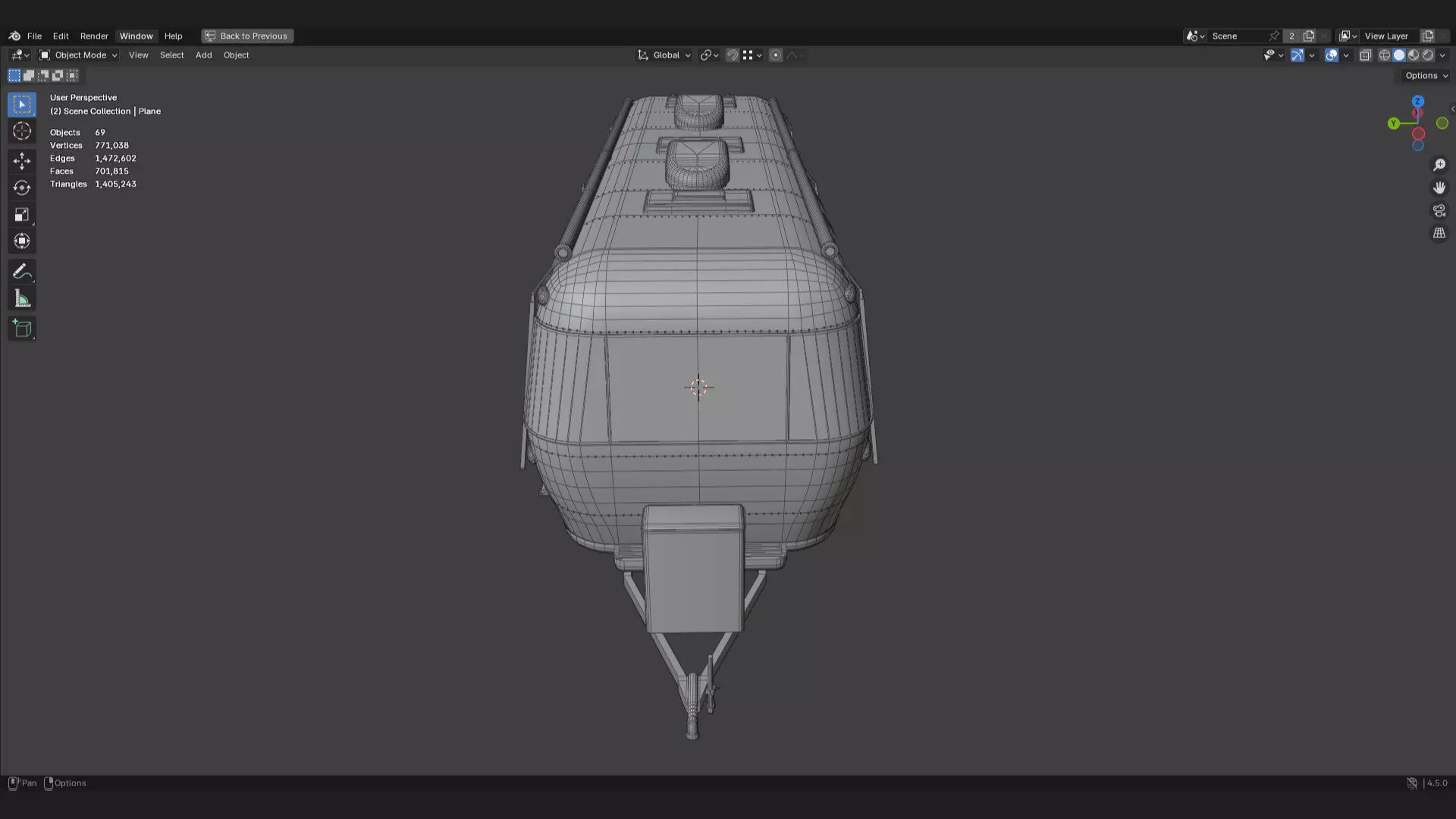Pin the Scene to workspace
The image size is (1456, 819).
(x=1274, y=36)
